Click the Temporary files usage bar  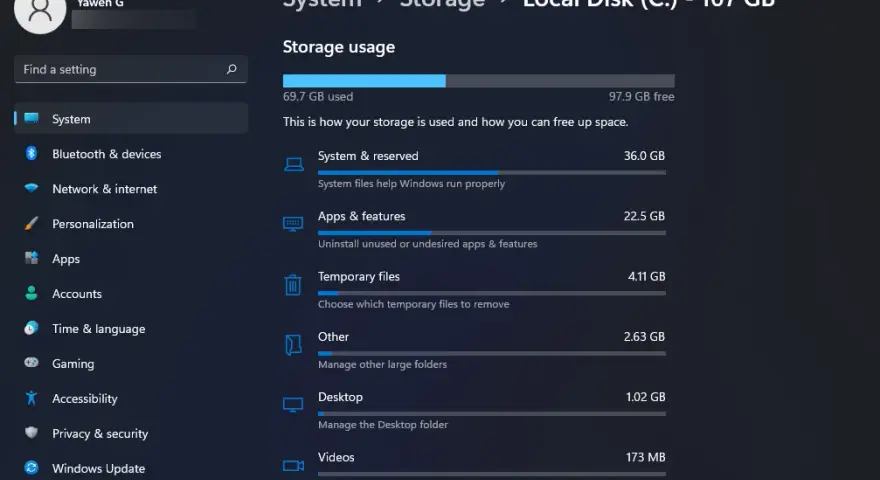pyautogui.click(x=492, y=293)
